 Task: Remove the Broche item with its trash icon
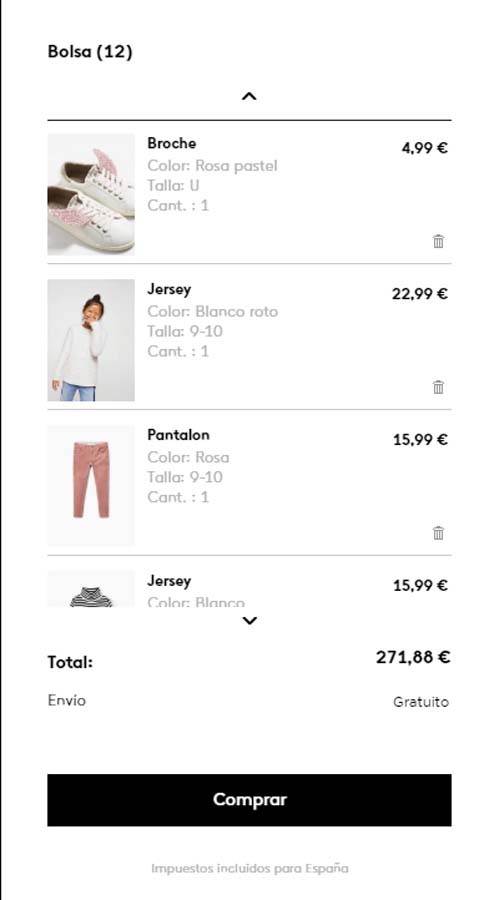pos(438,241)
